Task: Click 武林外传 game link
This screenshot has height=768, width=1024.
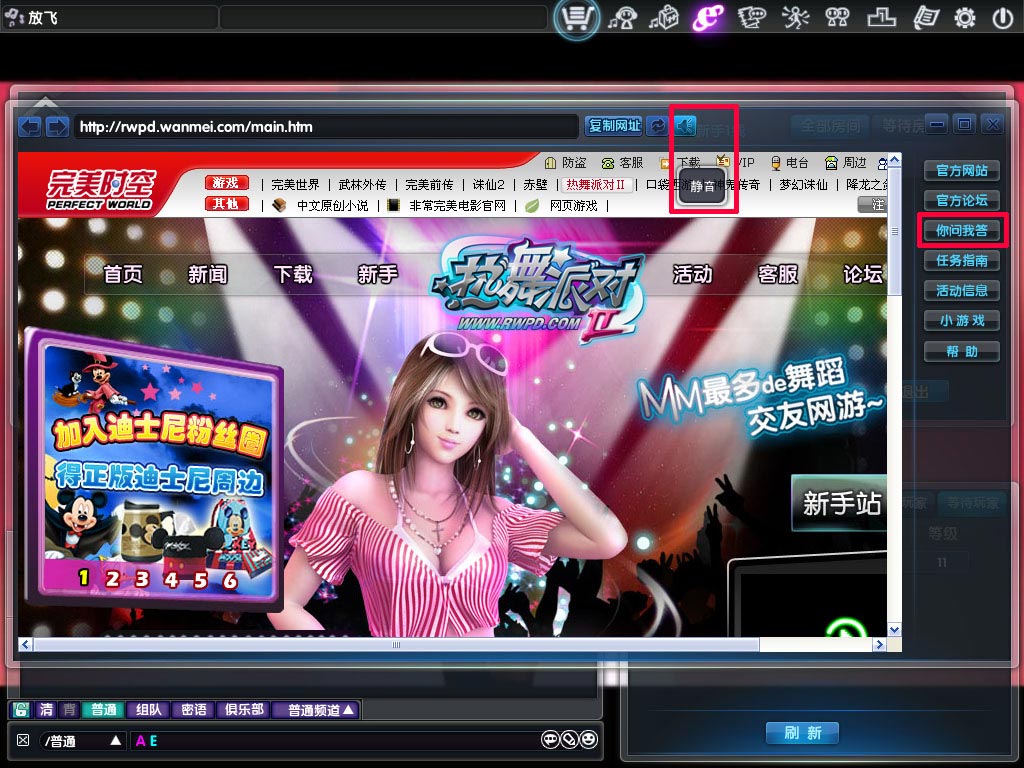Action: 362,185
